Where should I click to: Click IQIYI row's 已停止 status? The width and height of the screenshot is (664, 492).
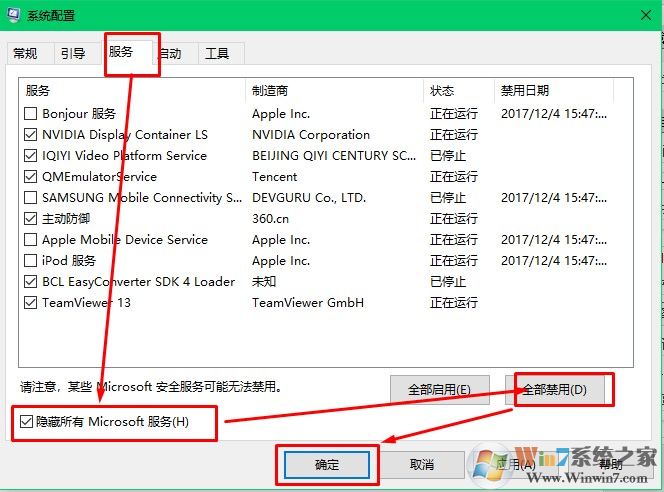pos(448,155)
